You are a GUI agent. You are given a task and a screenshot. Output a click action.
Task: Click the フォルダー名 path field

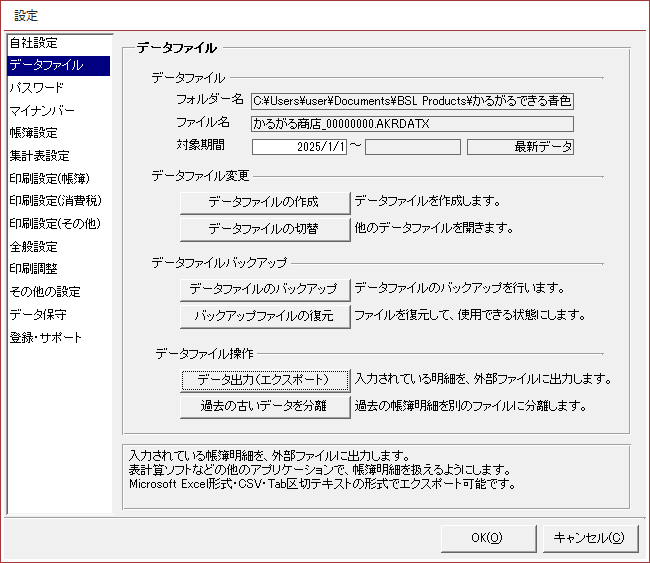(x=412, y=101)
